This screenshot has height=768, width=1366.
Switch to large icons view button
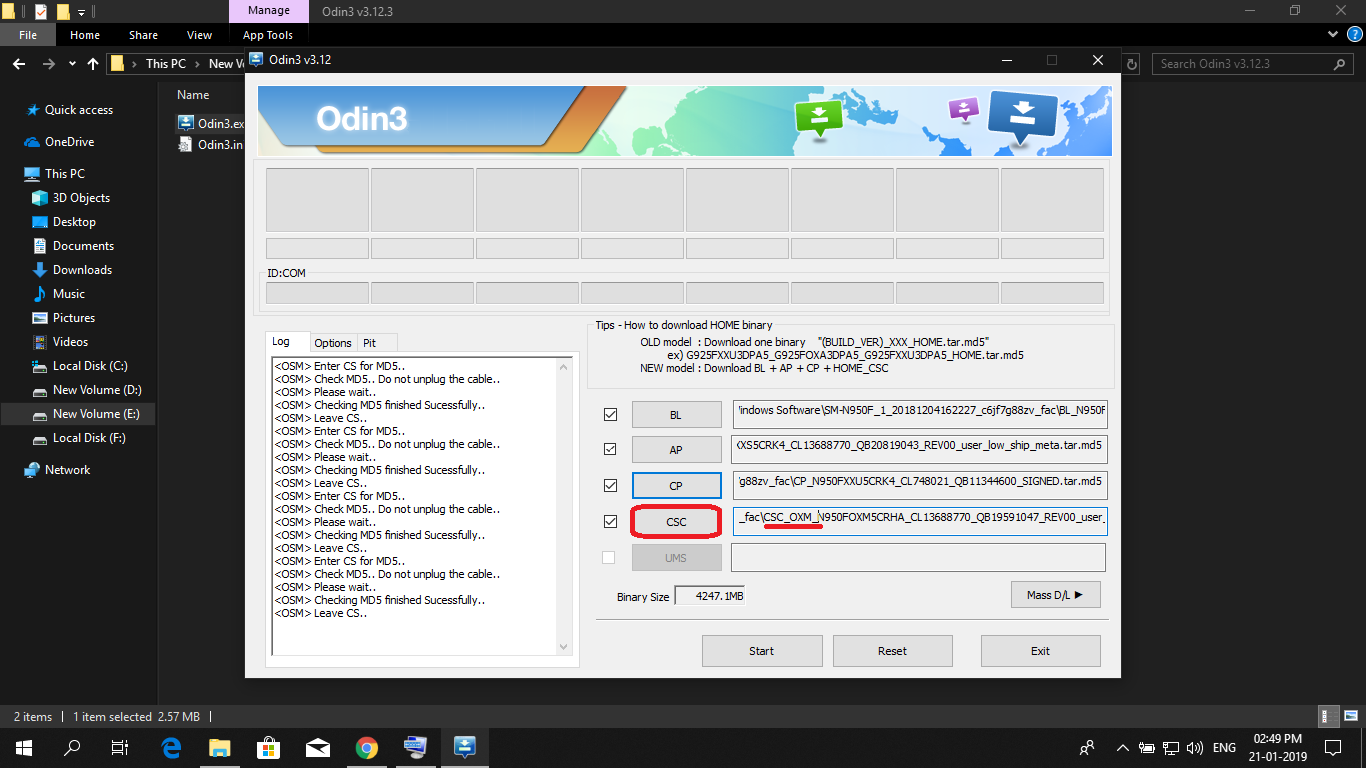point(1349,716)
